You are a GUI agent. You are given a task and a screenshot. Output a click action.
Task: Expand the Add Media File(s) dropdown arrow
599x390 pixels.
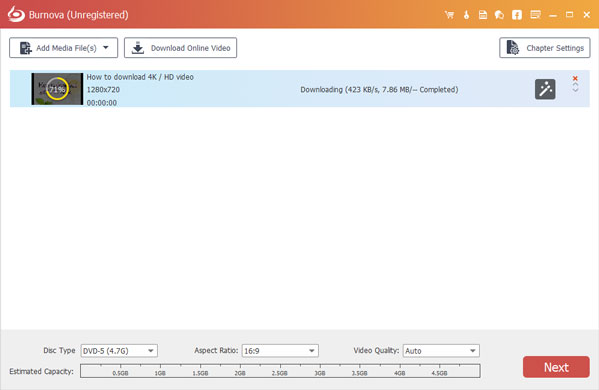coord(106,48)
